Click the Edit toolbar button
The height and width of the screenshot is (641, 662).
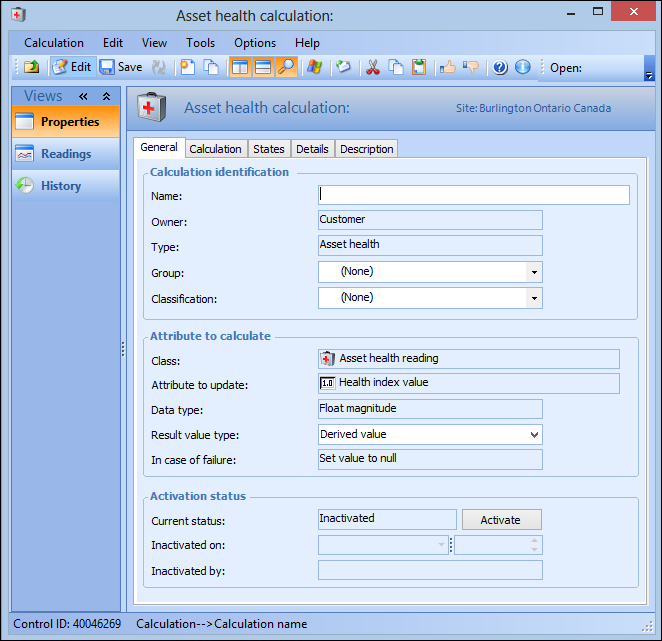(72, 67)
